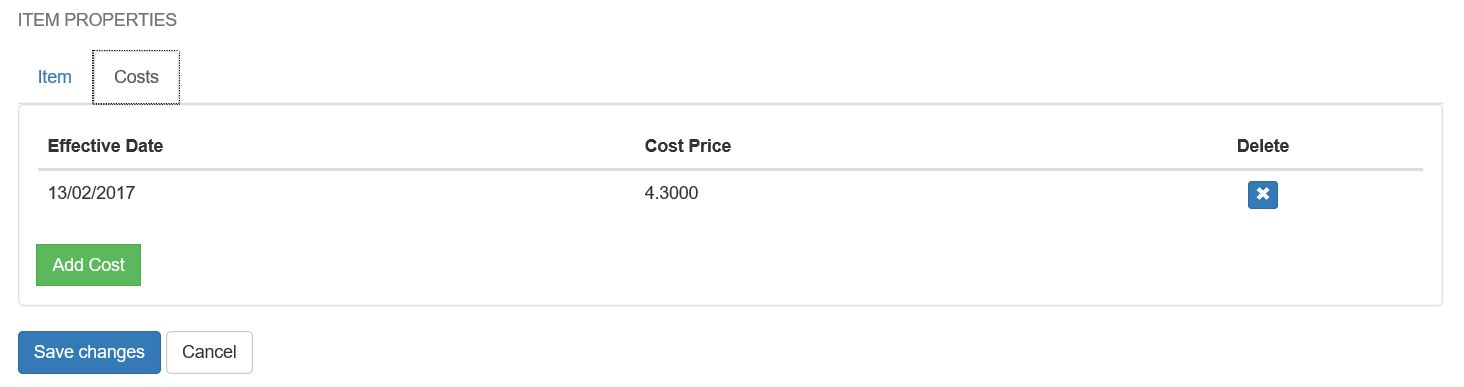Select the Costs tab
The image size is (1464, 387).
pyautogui.click(x=136, y=77)
